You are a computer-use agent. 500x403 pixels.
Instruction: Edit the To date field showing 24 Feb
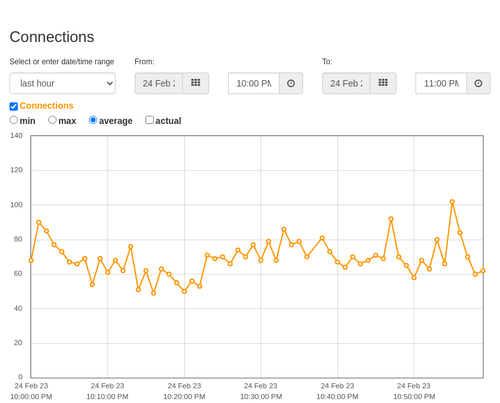point(346,83)
